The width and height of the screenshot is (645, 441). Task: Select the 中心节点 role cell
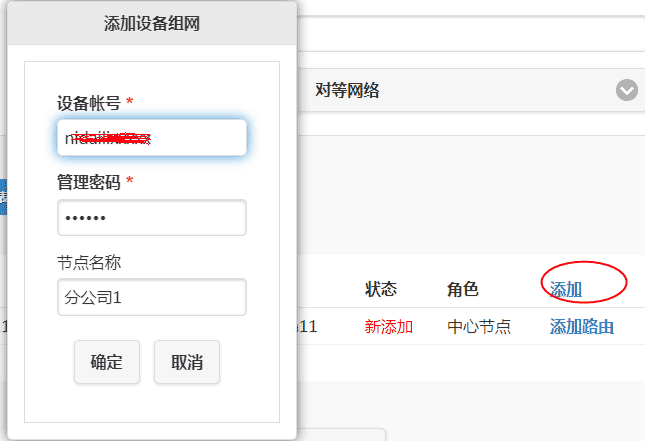(x=478, y=326)
